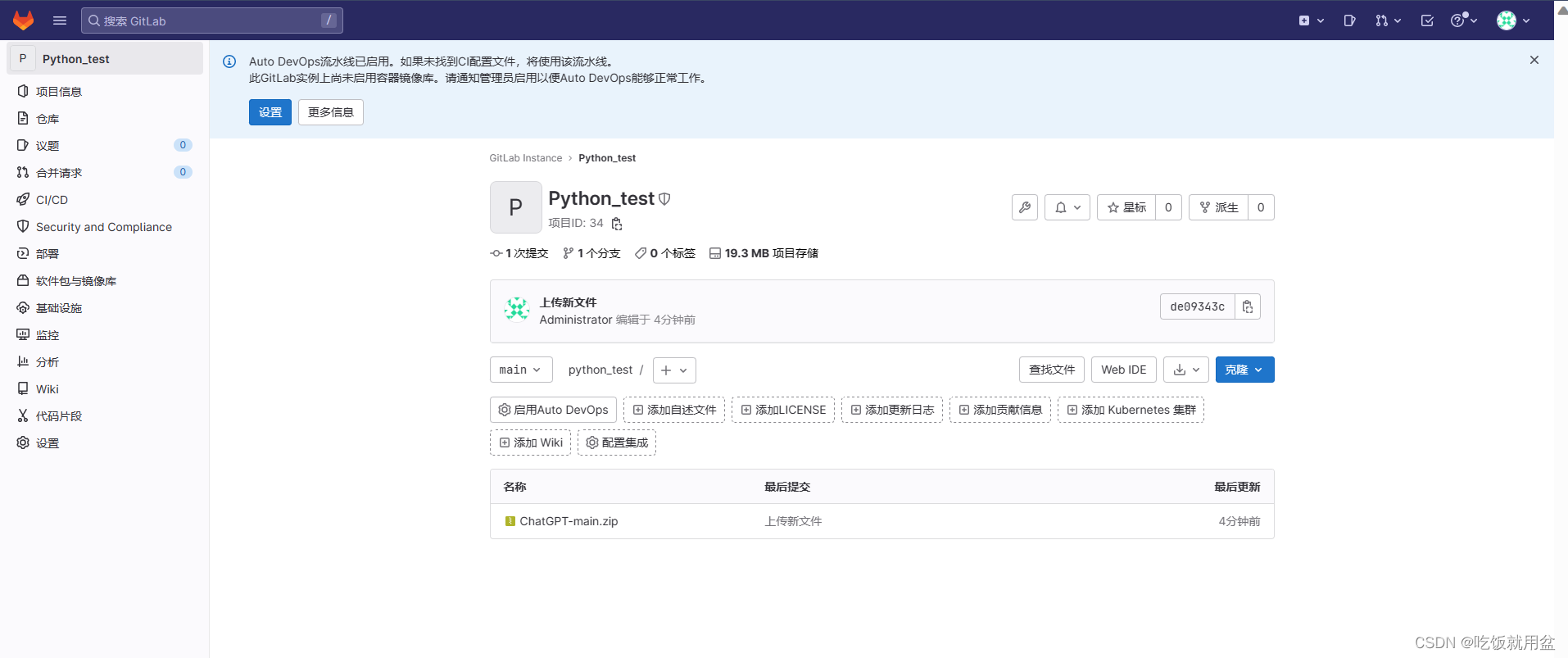
Task: Open the help question-mark menu
Action: coord(1464,20)
